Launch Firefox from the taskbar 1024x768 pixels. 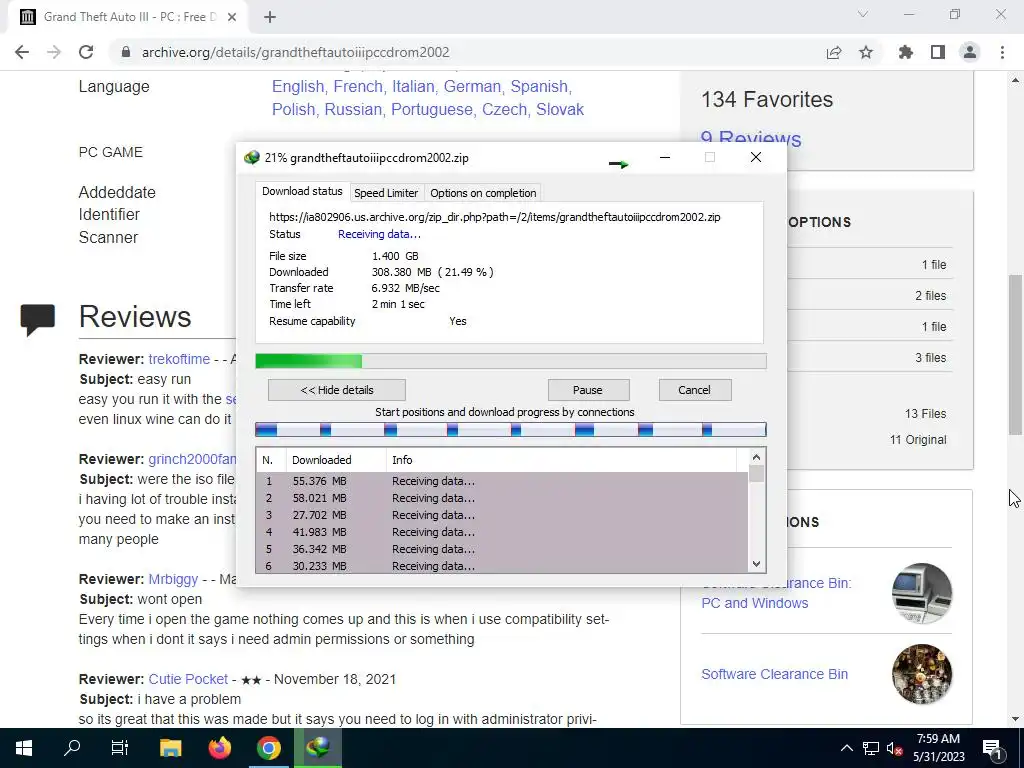(x=219, y=748)
